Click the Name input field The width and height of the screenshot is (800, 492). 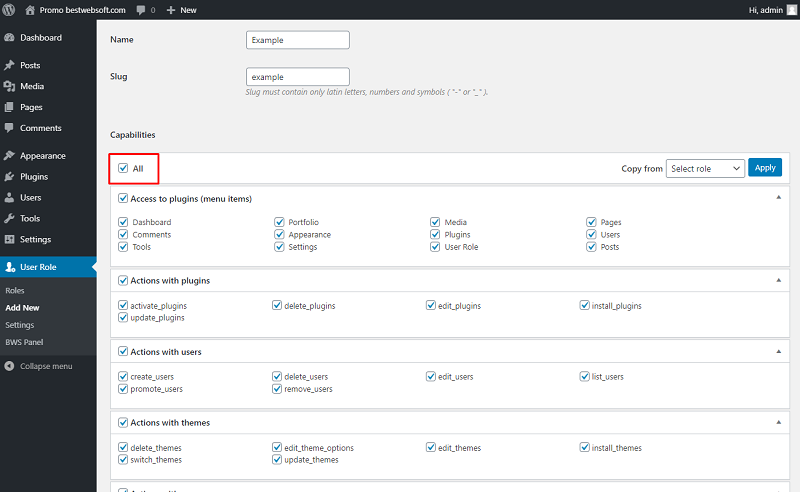pos(297,40)
